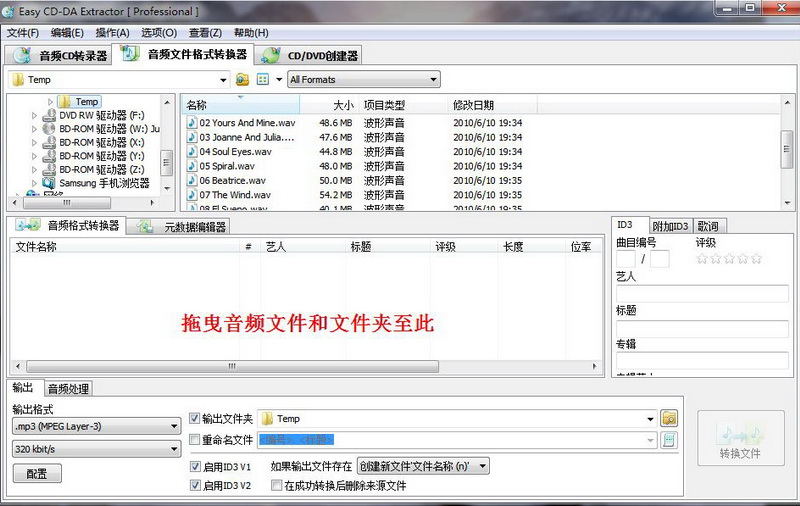Click the rename pattern editor icon
The height and width of the screenshot is (506, 800).
point(669,440)
